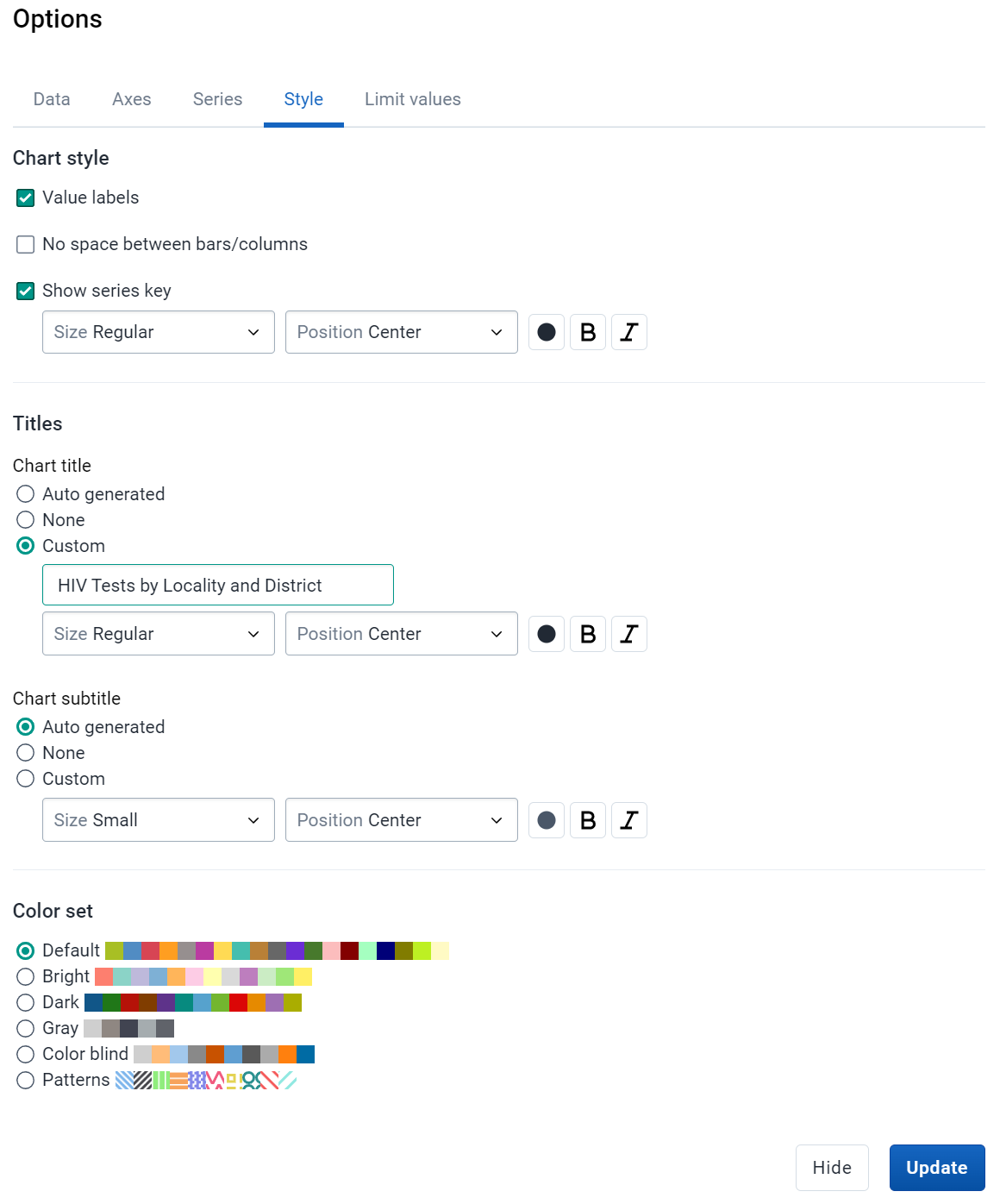Open chart title text color picker

547,634
